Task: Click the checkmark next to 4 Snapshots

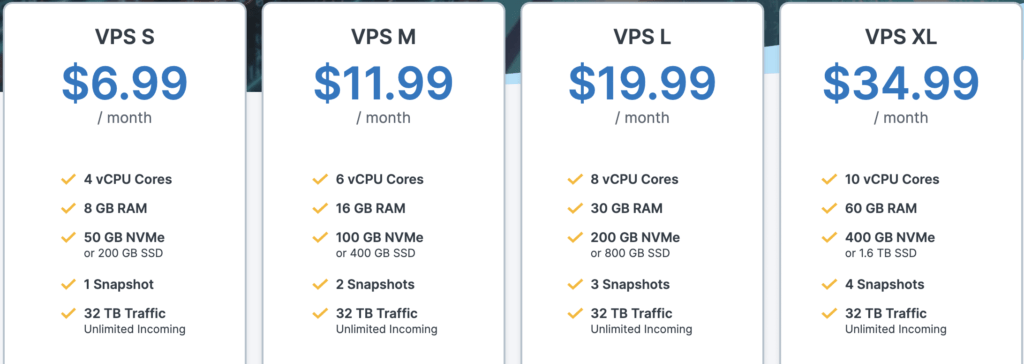Action: coord(829,284)
